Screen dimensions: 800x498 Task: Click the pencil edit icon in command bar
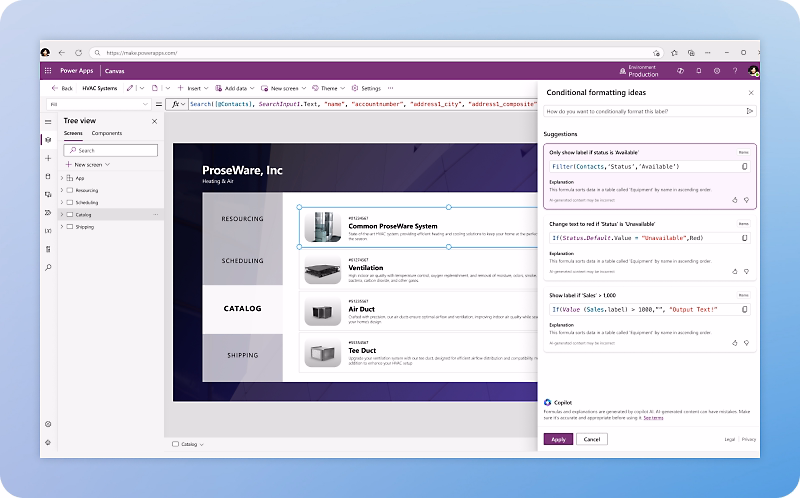(130, 88)
